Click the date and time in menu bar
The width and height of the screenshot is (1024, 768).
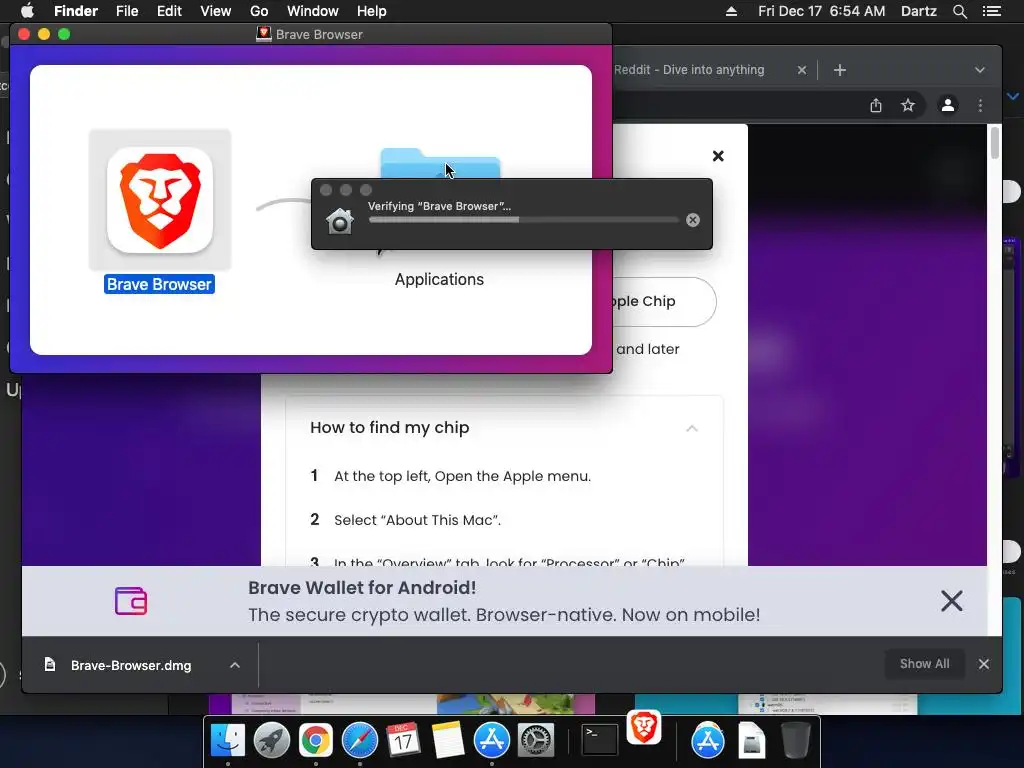point(822,11)
